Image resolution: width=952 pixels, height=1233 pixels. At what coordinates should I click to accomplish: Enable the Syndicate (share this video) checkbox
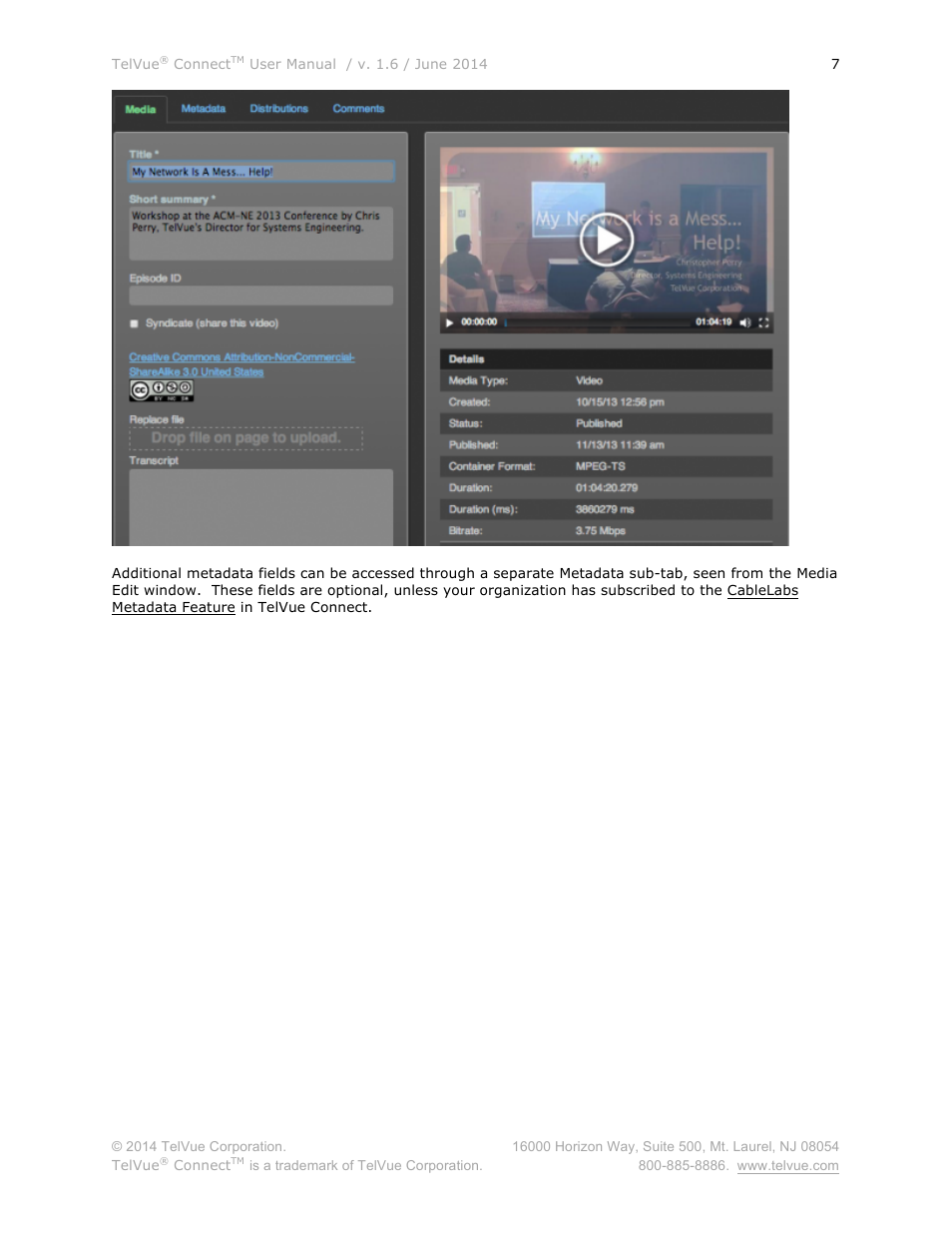[x=134, y=323]
